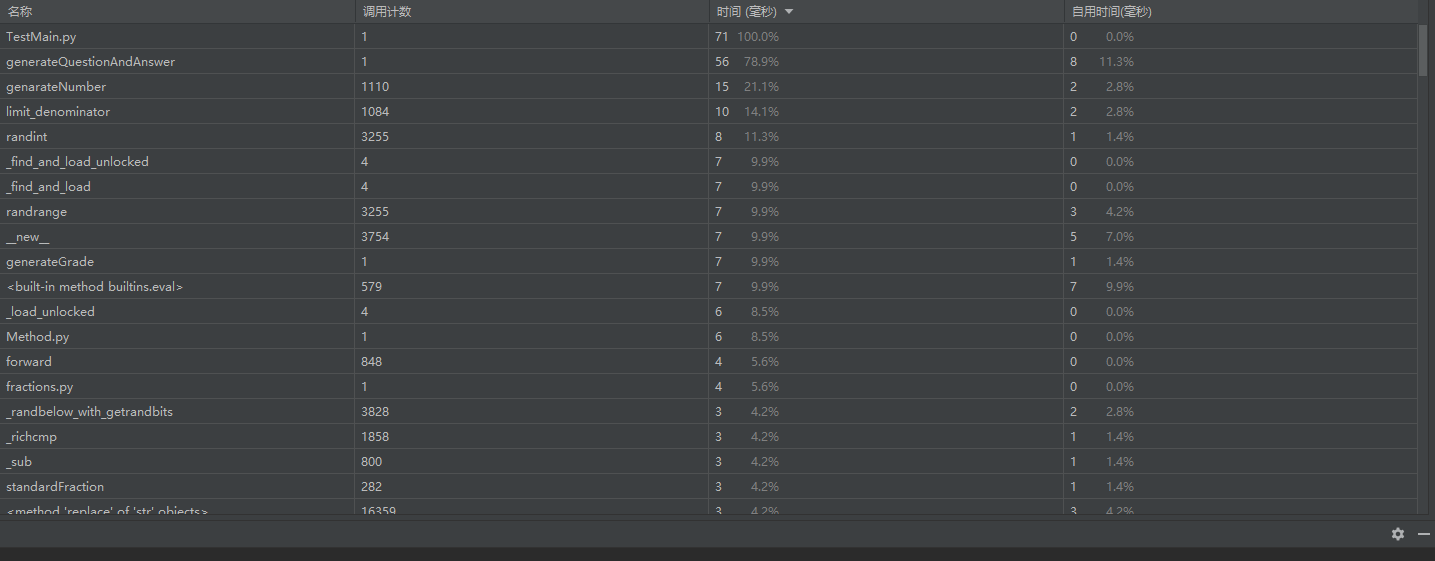1435x561 pixels.
Task: Select the fractions.py row
Action: point(708,386)
